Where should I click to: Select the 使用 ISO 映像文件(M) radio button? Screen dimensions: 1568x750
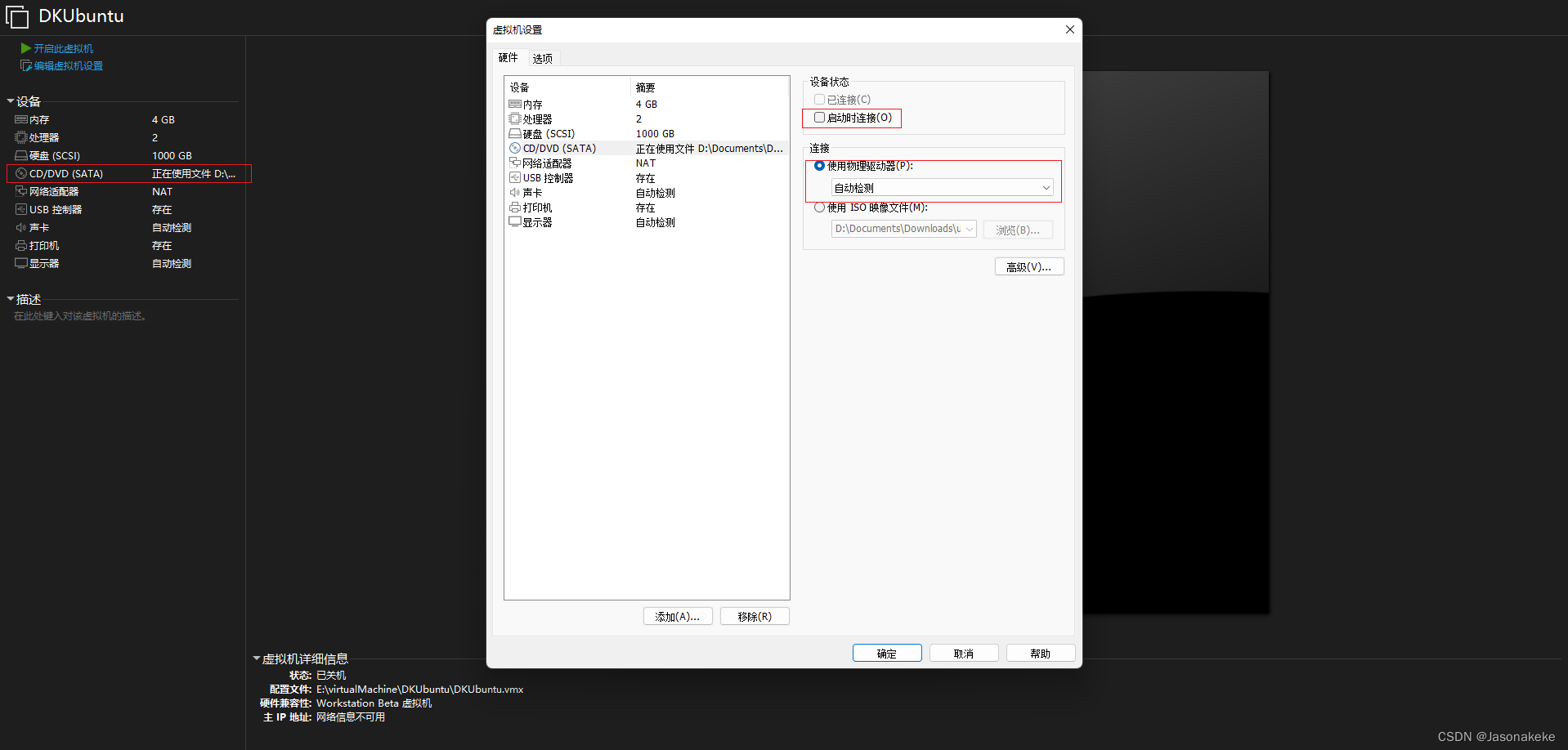point(819,208)
